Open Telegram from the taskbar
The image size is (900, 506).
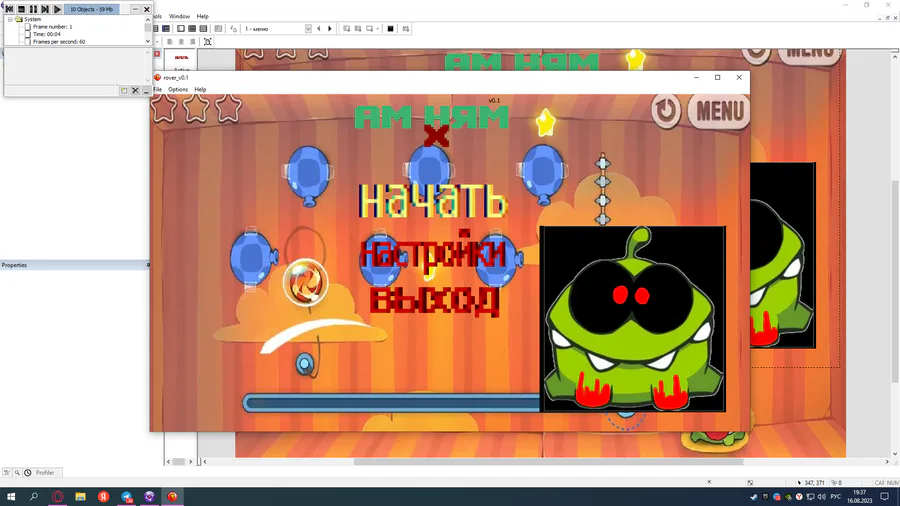pyautogui.click(x=127, y=496)
